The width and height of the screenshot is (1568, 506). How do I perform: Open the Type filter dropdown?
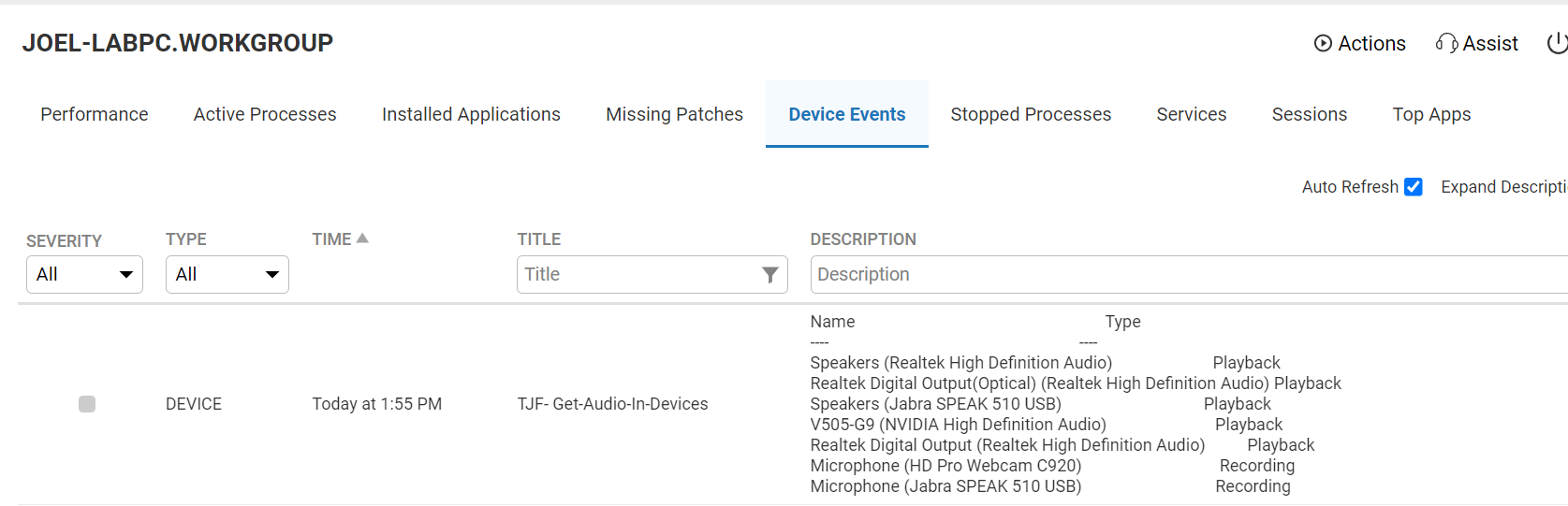(227, 275)
